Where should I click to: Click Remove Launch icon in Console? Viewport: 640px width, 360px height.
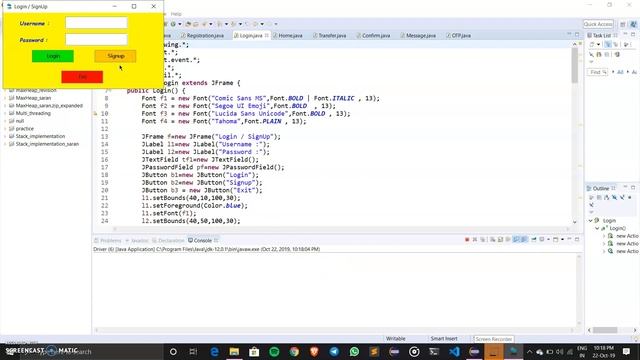coord(475,240)
